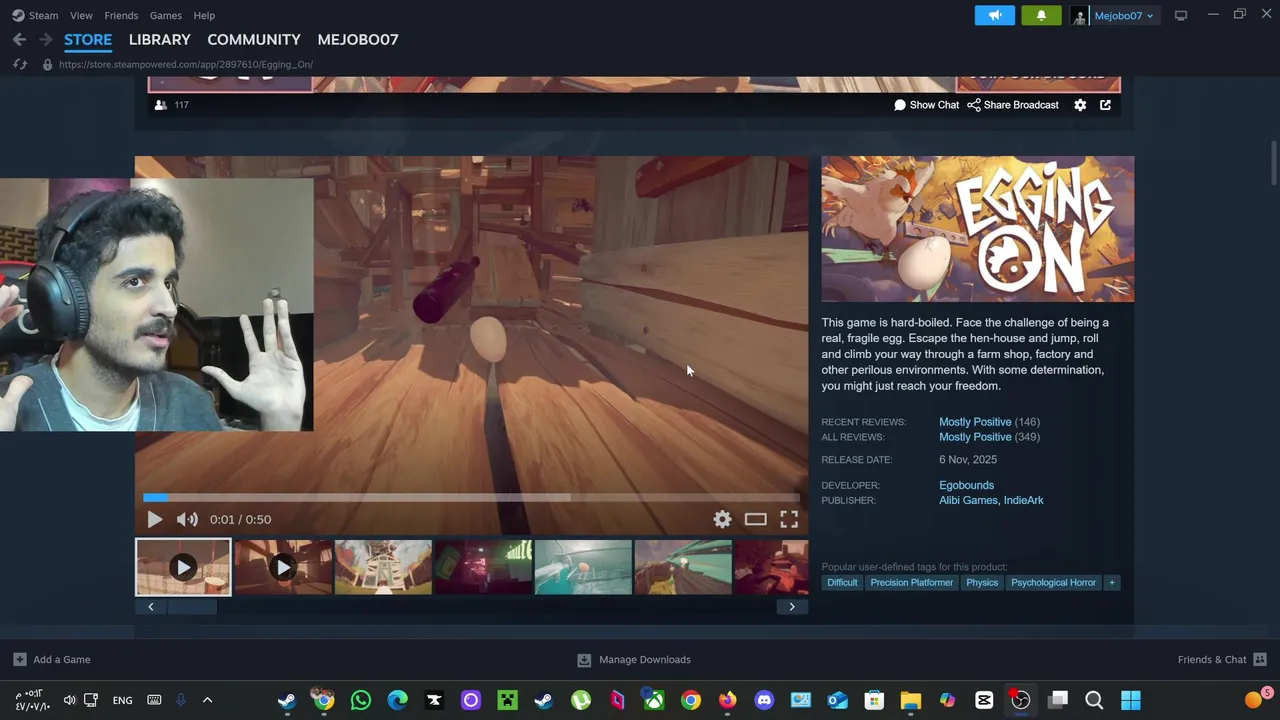Reload the store page
Viewport: 1280px width, 720px height.
point(19,64)
